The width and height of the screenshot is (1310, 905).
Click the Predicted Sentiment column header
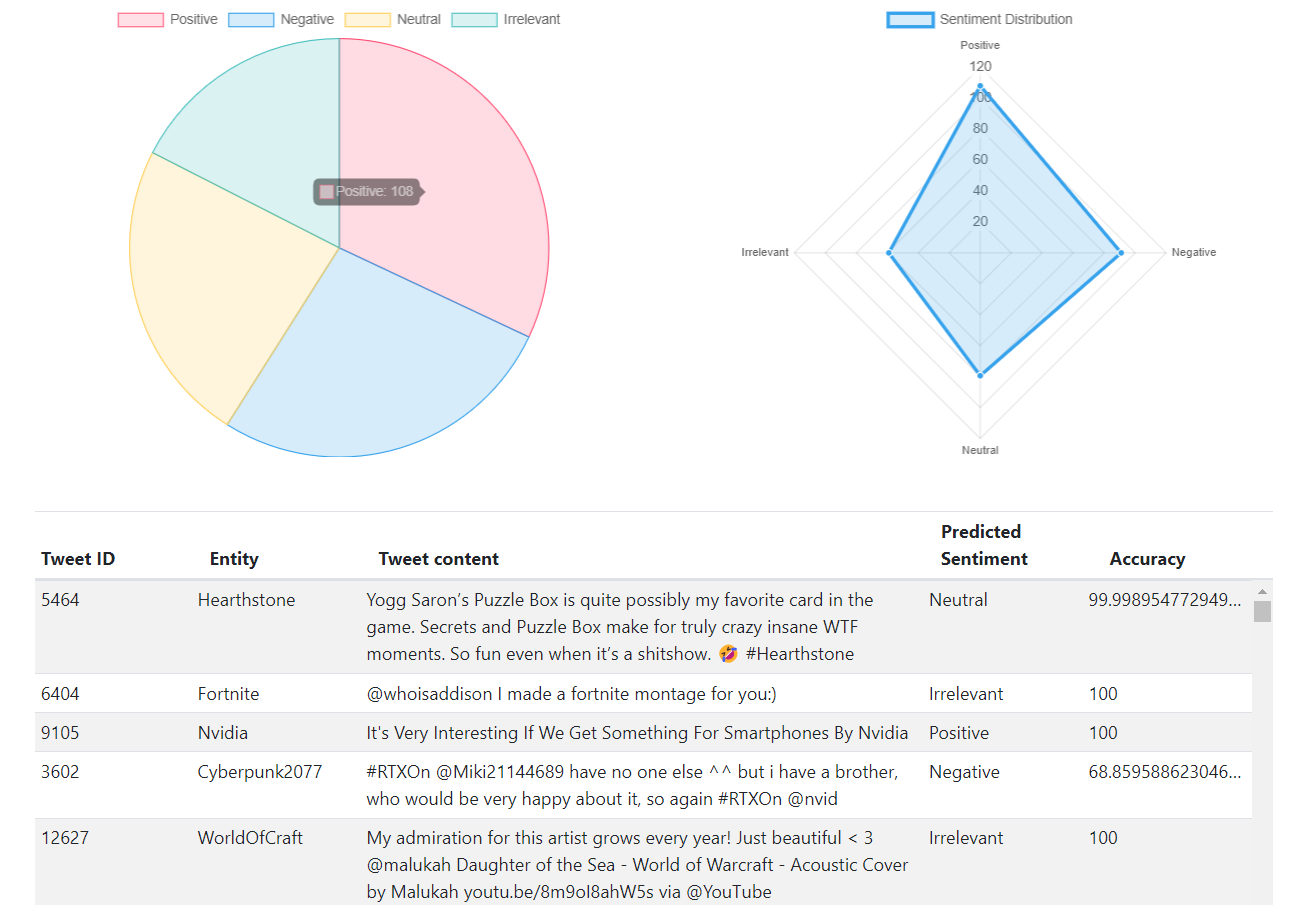984,545
